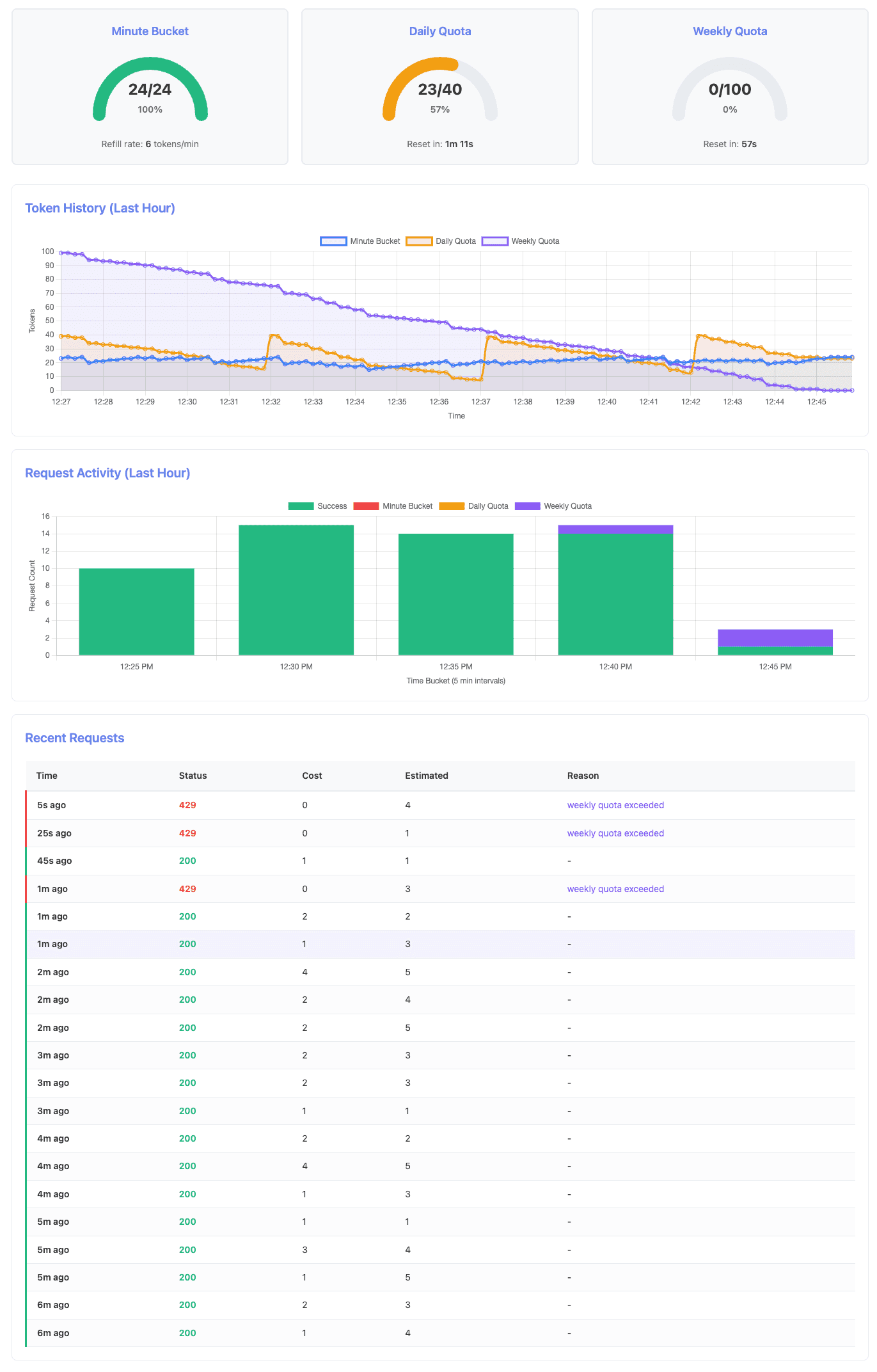Open weekly quota exceeded reason for 5s ago

pyautogui.click(x=615, y=805)
